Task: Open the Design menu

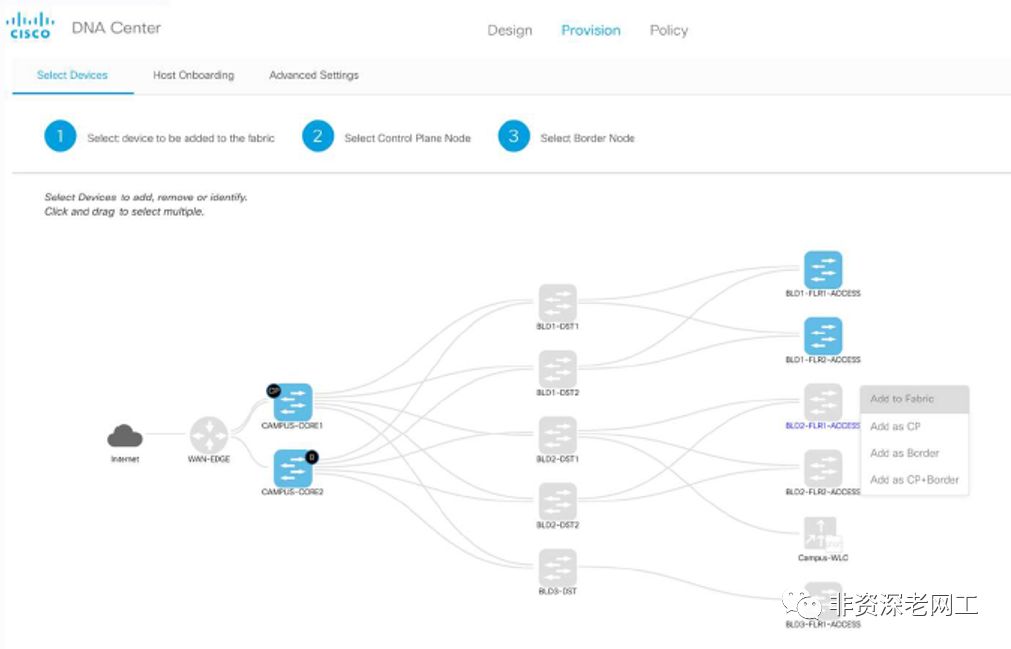Action: click(509, 30)
